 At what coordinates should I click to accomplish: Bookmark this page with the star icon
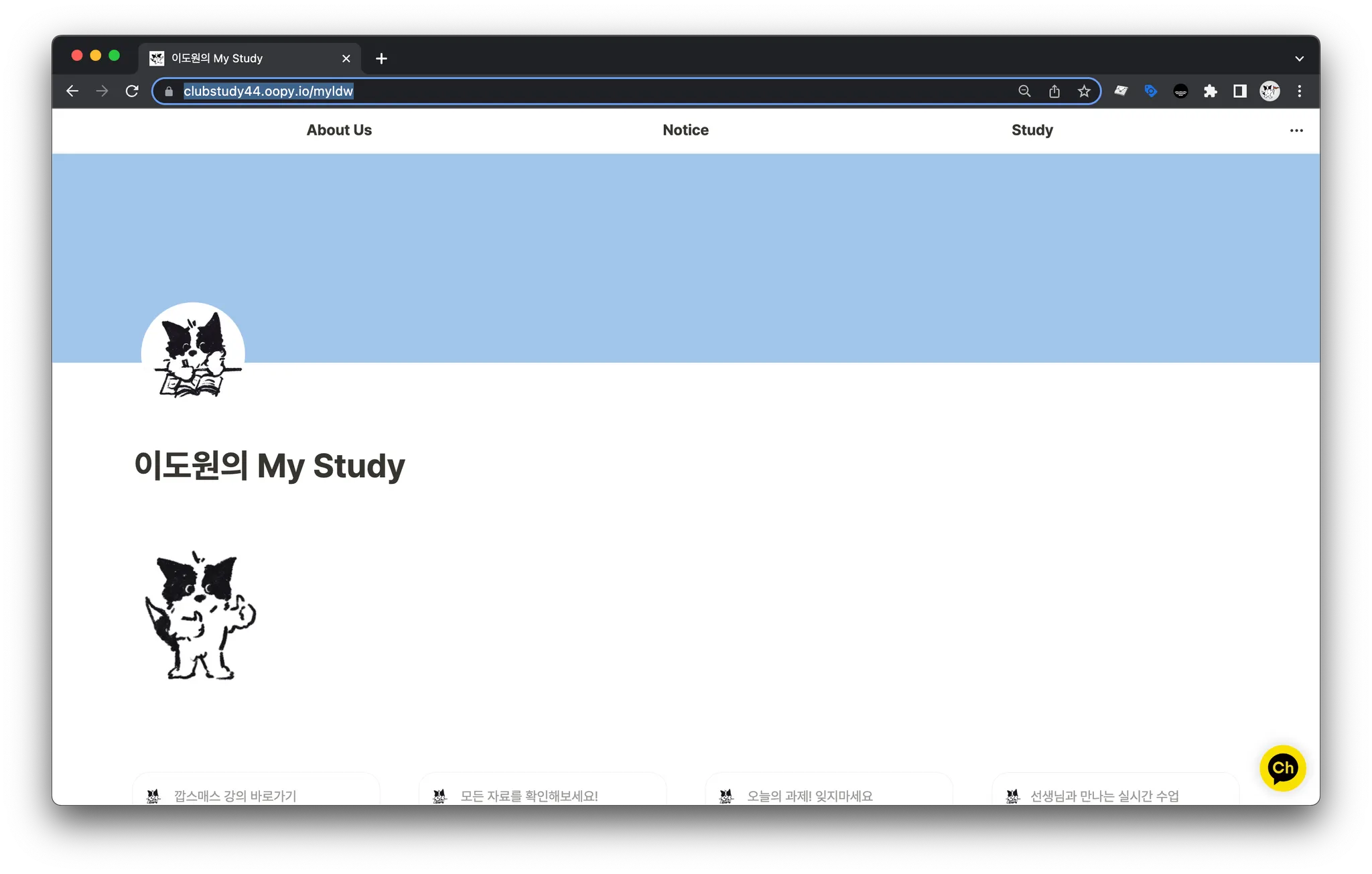coord(1084,91)
